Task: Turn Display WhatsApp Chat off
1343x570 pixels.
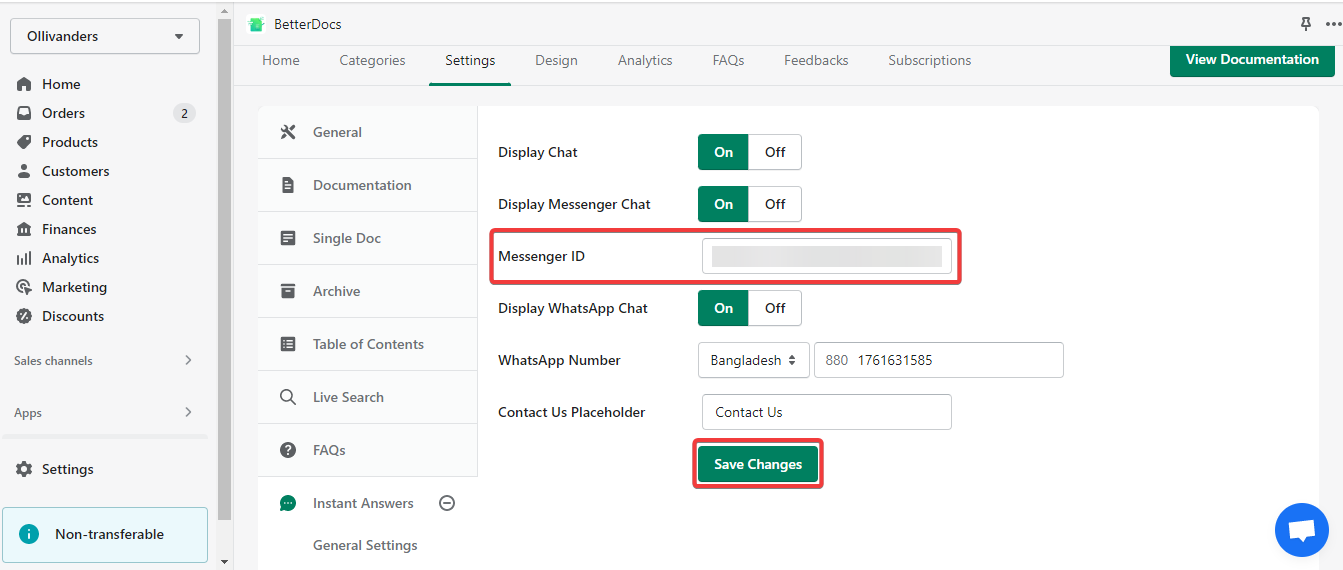Action: (x=775, y=308)
